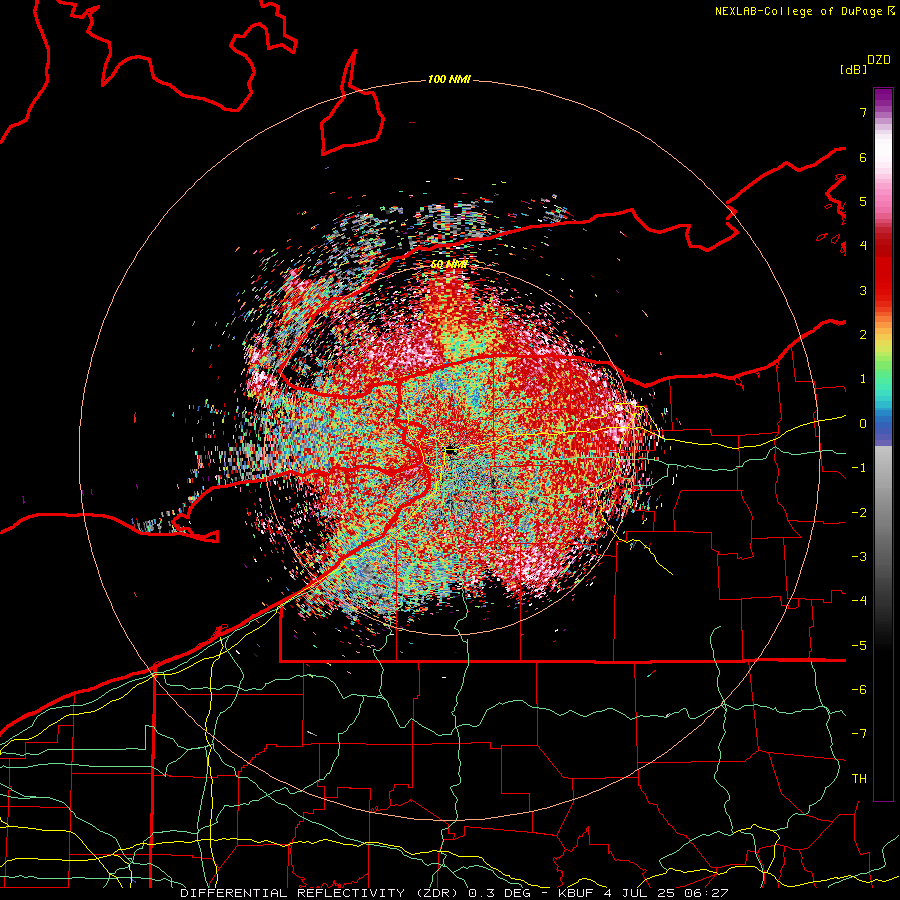Click the [dB] unit label

[853, 69]
